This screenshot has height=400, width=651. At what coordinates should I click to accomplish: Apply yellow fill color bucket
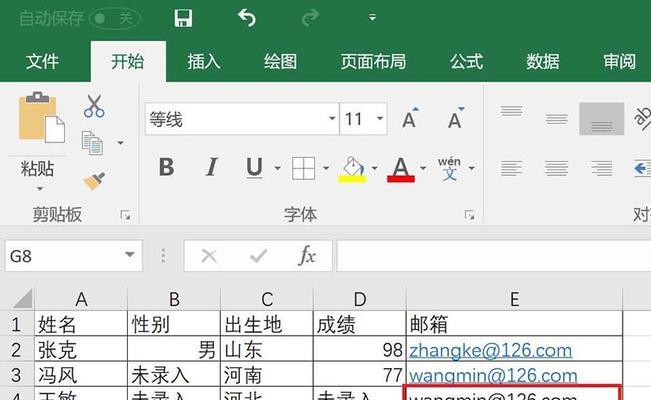tap(352, 169)
